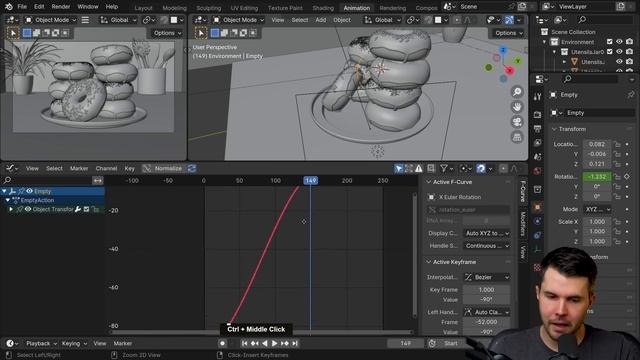
Task: Toggle Environment collection checkbox
Action: (609, 42)
